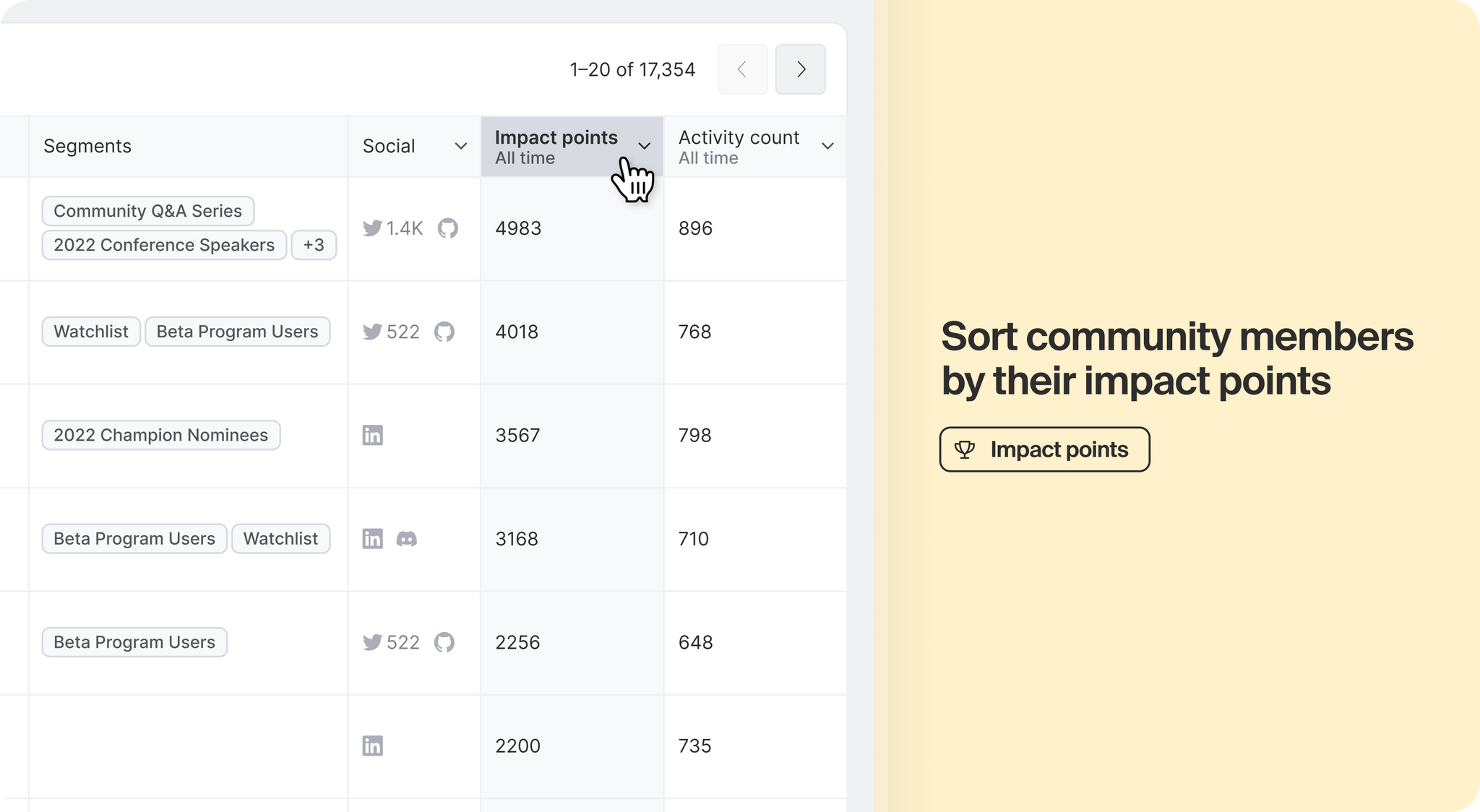
Task: Click the LinkedIn icon in the 2200 points row
Action: [x=372, y=746]
